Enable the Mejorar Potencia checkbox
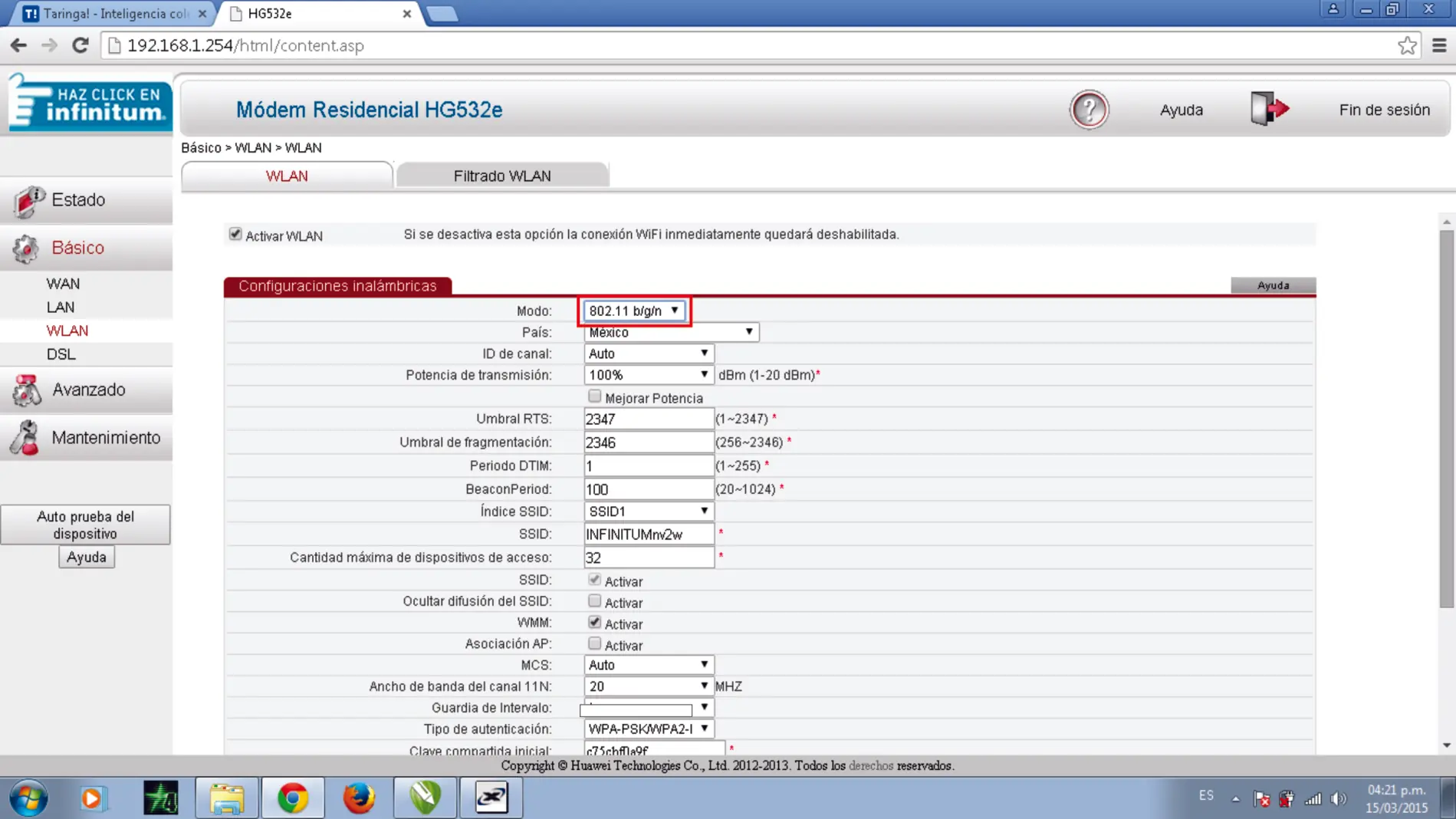The image size is (1456, 819). [x=594, y=396]
